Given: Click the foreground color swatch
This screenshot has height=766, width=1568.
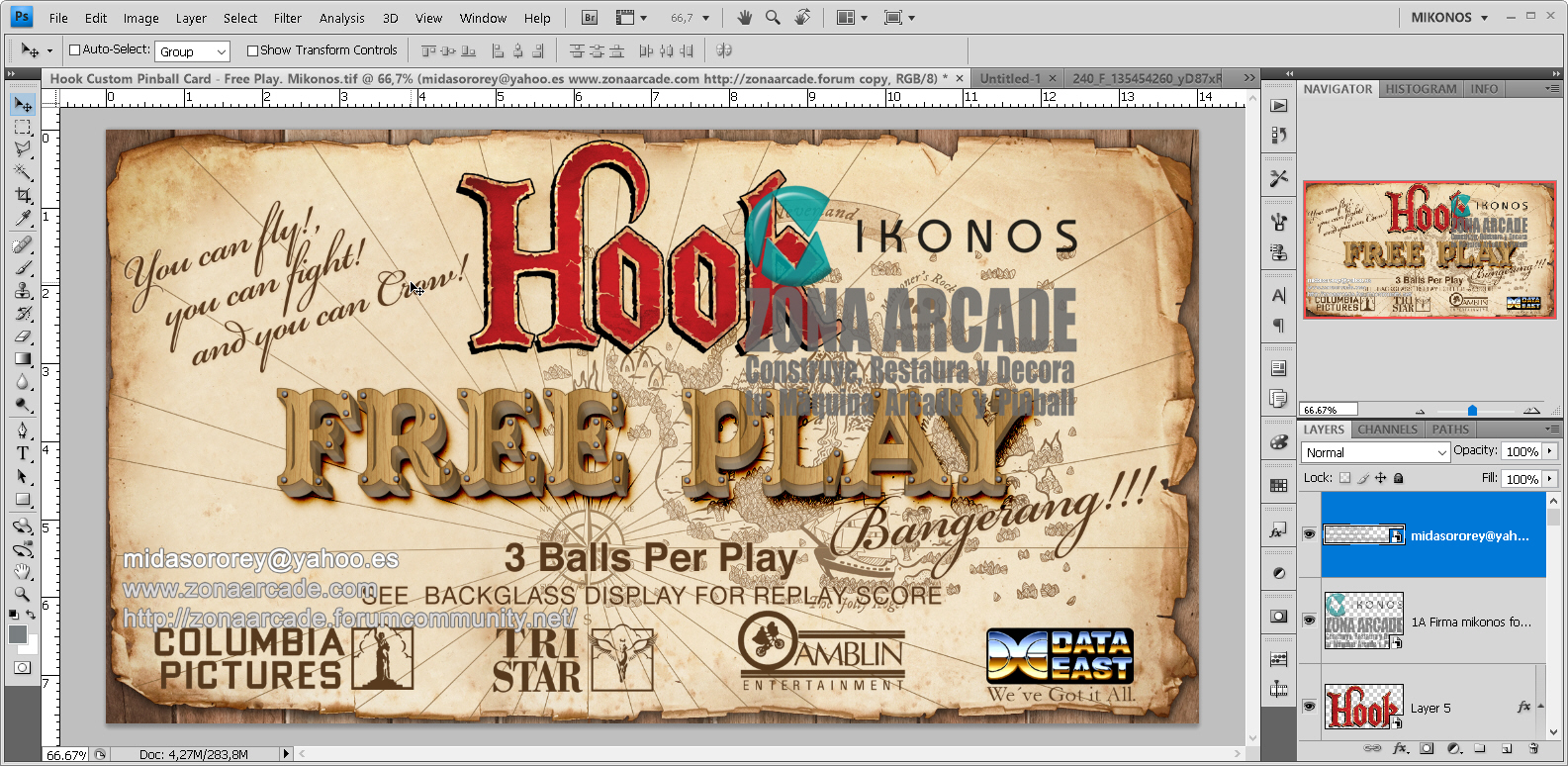Looking at the screenshot, I should (17, 635).
